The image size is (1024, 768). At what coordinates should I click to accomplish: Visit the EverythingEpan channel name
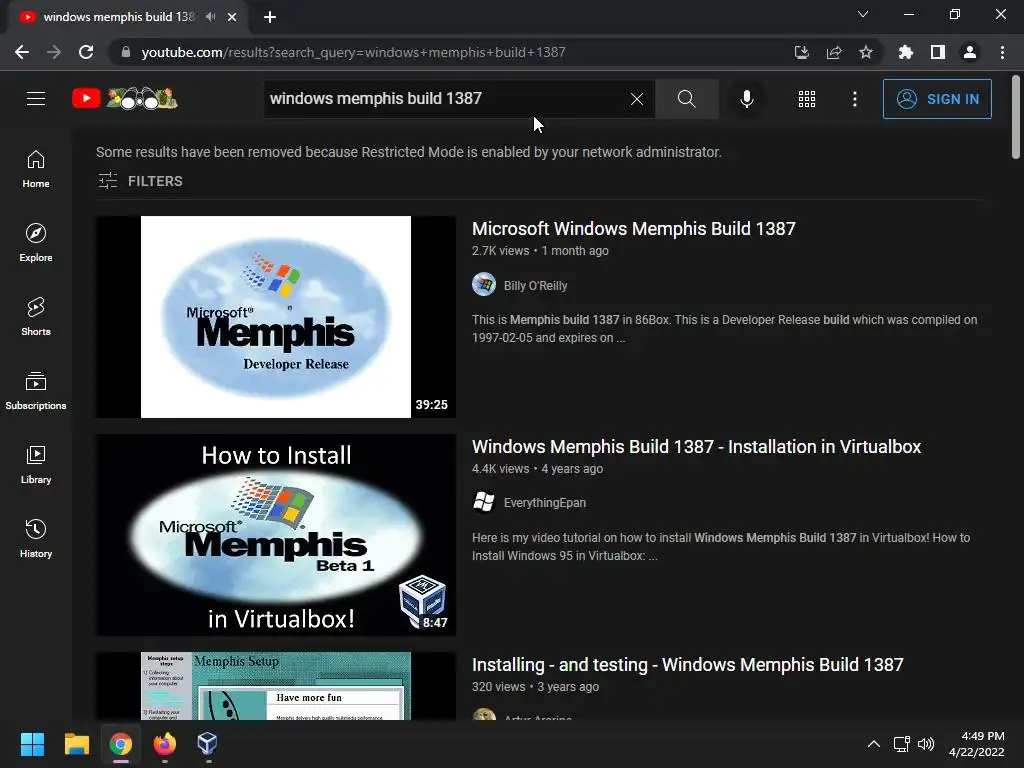point(545,503)
